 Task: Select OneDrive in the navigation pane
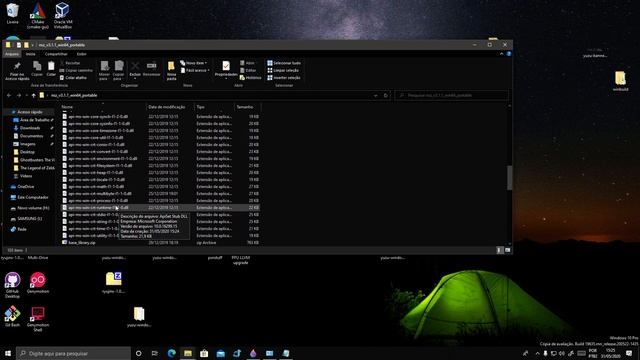pos(26,187)
